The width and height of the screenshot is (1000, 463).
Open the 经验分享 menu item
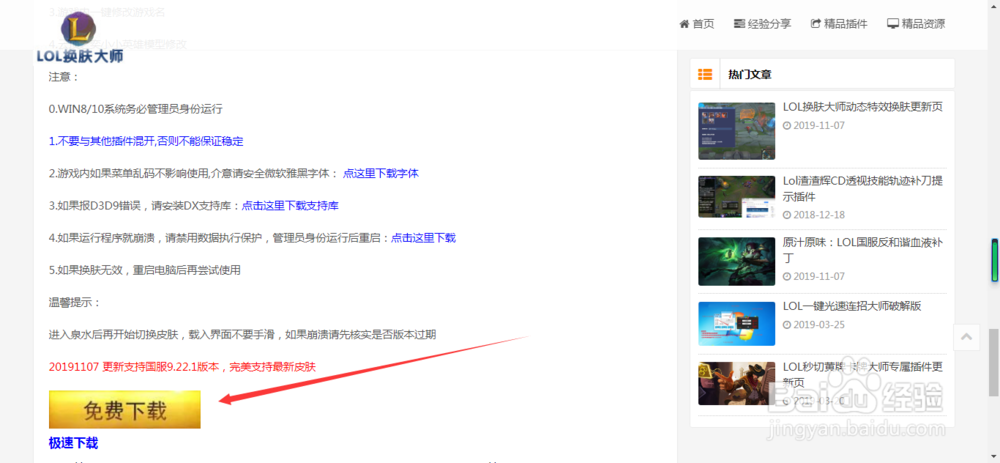click(762, 24)
